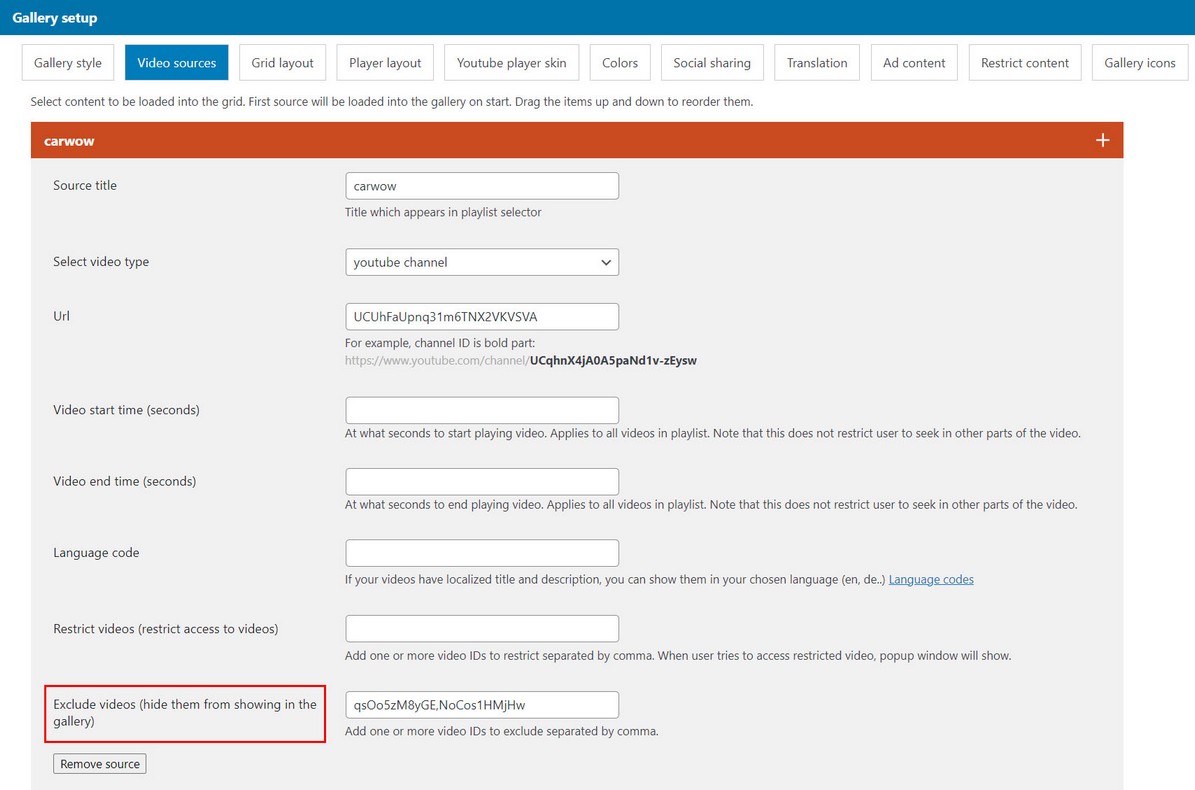
Task: Open the Translation tab
Action: [817, 62]
